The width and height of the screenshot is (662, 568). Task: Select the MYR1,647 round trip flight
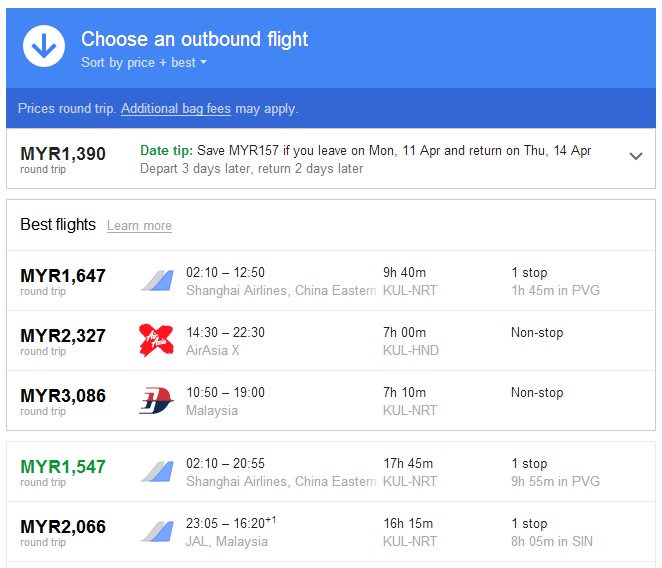(331, 281)
